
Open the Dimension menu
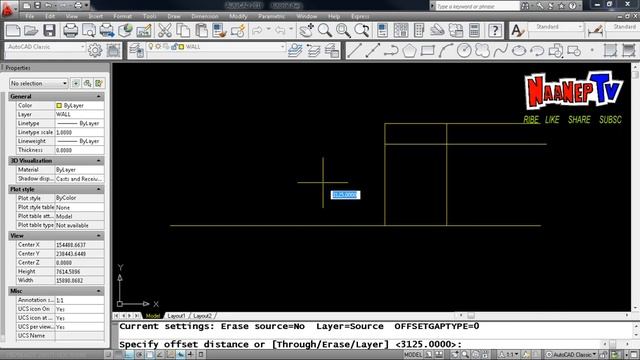(205, 16)
